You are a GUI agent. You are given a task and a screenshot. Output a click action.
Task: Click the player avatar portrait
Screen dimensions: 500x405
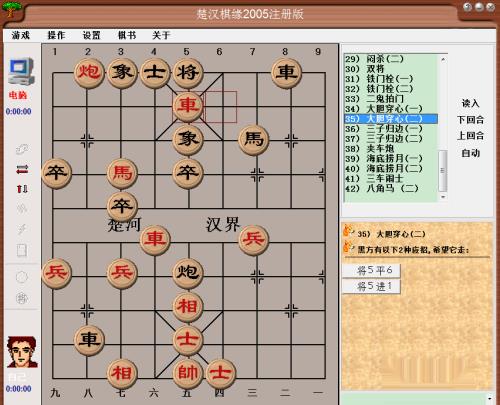click(x=22, y=352)
